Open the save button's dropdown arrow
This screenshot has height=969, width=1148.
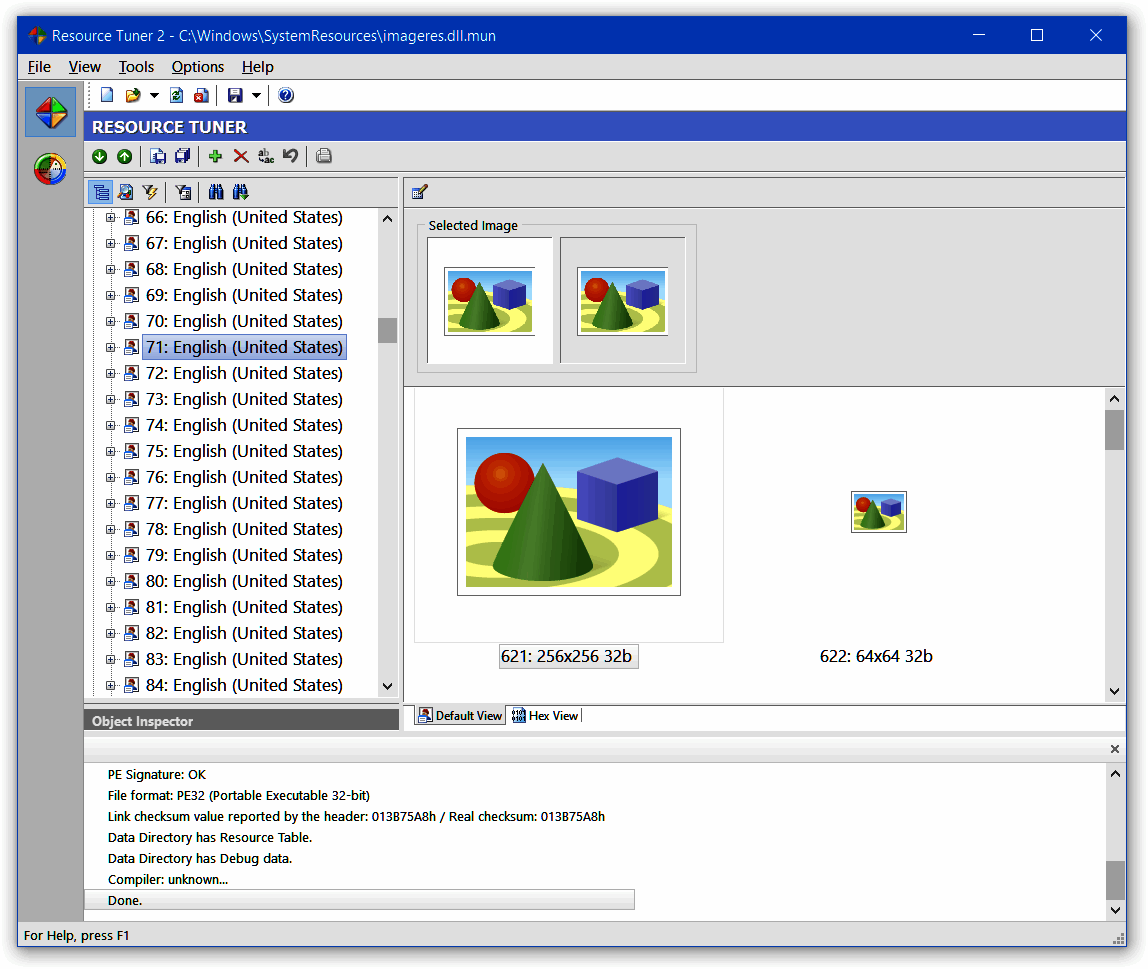tap(257, 95)
